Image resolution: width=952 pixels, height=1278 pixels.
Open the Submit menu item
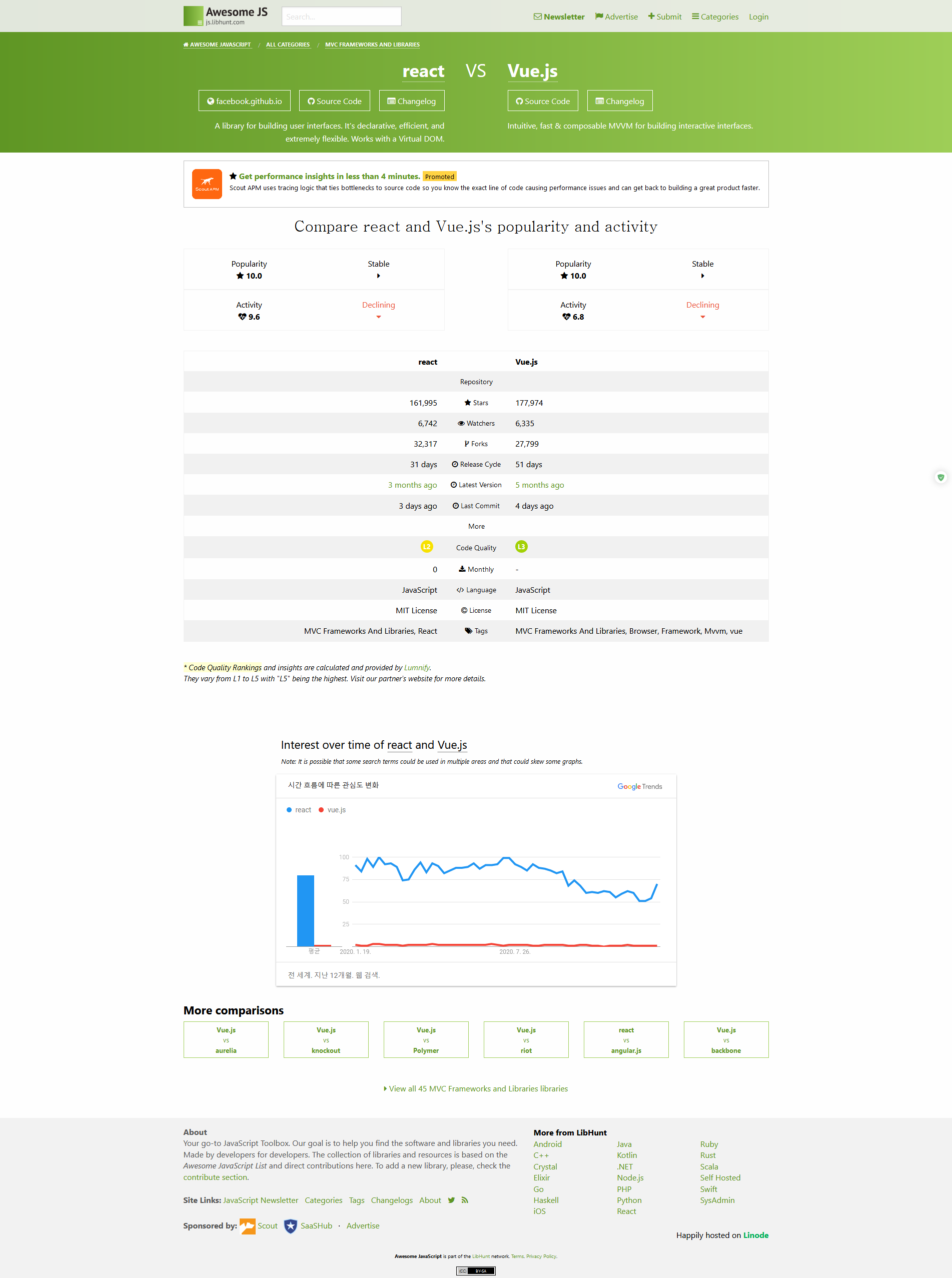[x=664, y=17]
